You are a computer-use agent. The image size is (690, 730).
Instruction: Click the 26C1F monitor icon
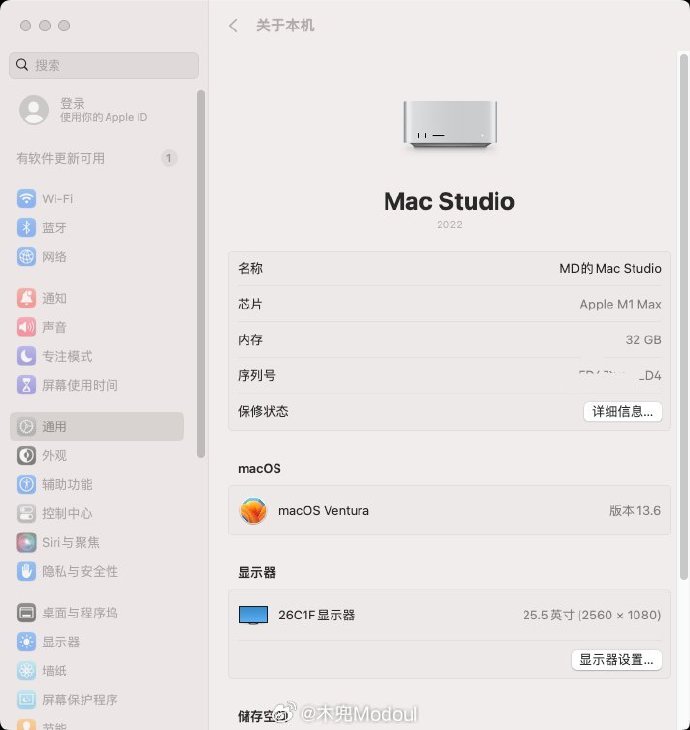[x=253, y=615]
